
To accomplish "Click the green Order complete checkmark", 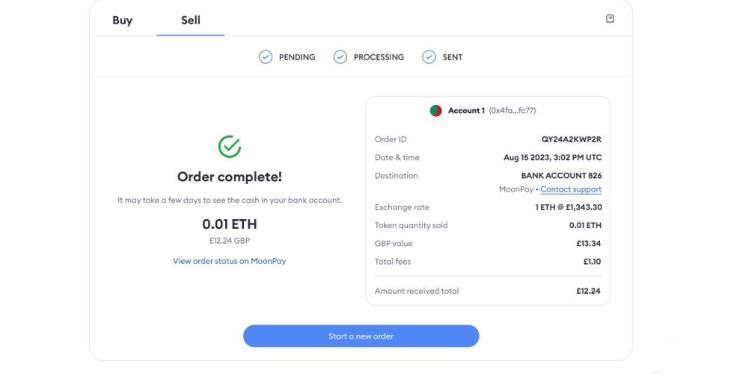I will coord(230,146).
